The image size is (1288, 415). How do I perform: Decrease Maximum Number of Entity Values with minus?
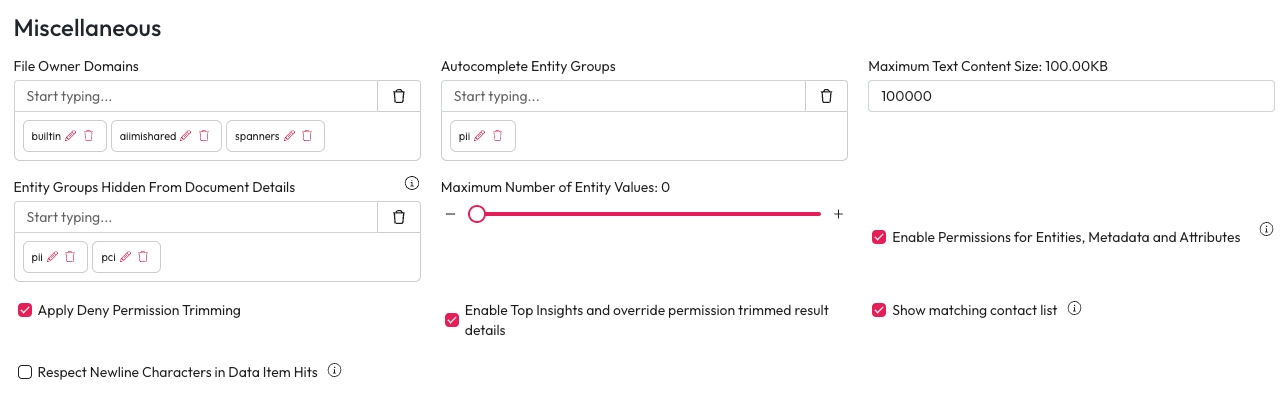[451, 214]
